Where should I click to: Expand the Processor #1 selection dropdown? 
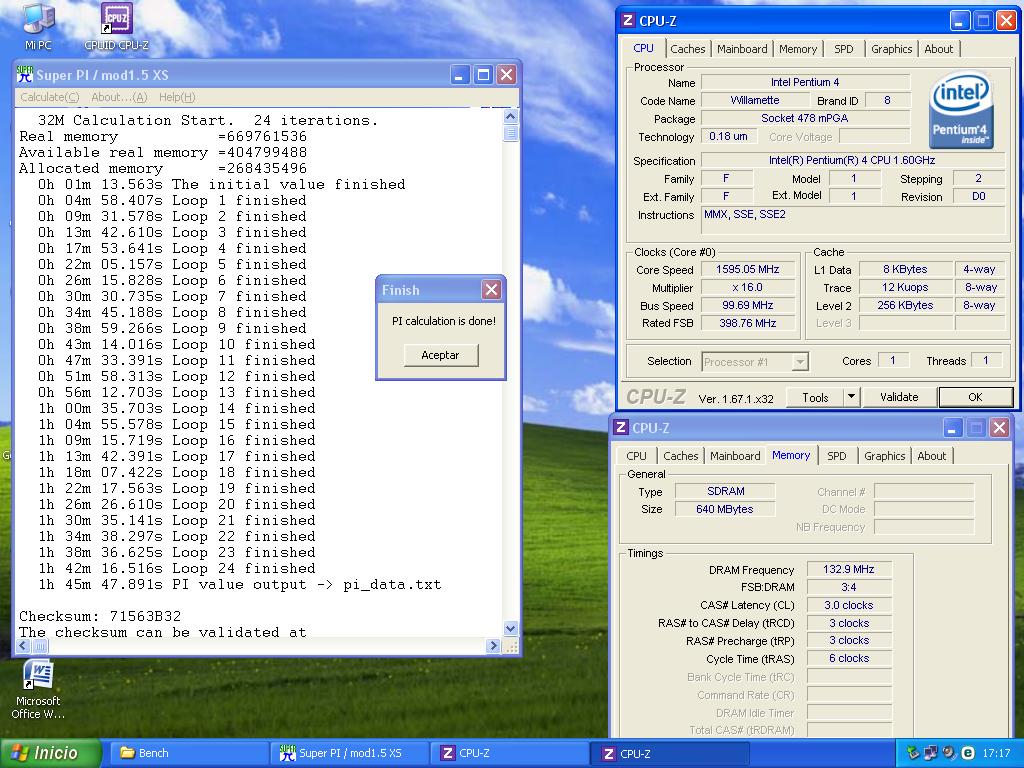click(800, 362)
